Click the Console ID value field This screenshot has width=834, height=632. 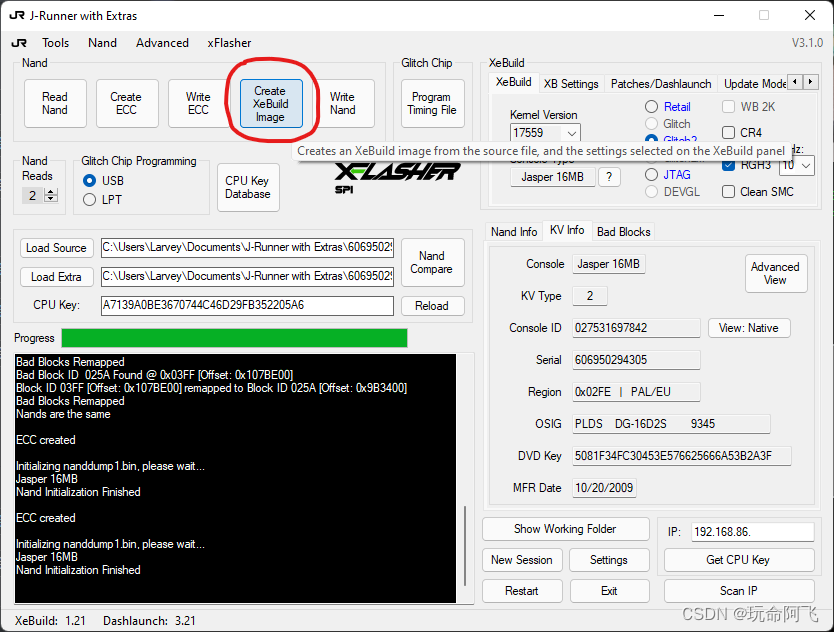[636, 328]
